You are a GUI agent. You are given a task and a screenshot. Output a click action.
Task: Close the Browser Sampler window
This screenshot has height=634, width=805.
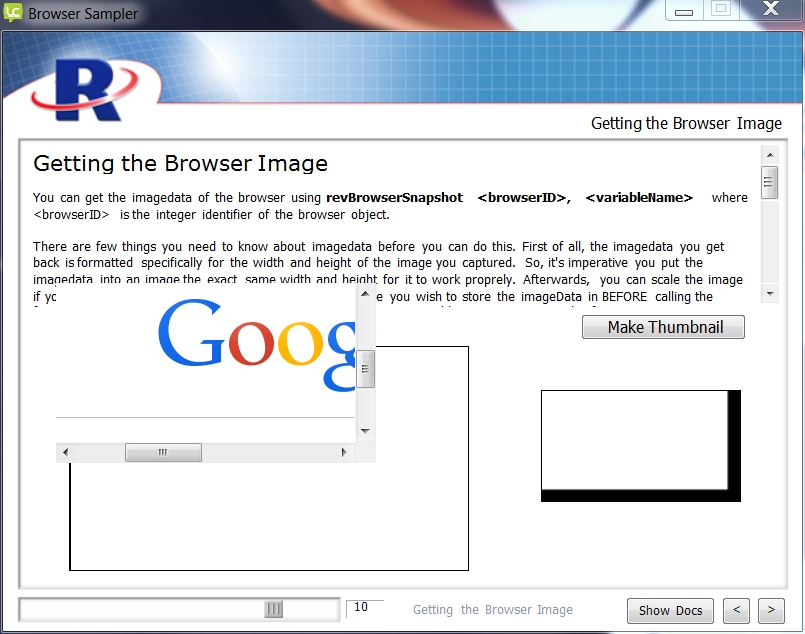point(771,9)
